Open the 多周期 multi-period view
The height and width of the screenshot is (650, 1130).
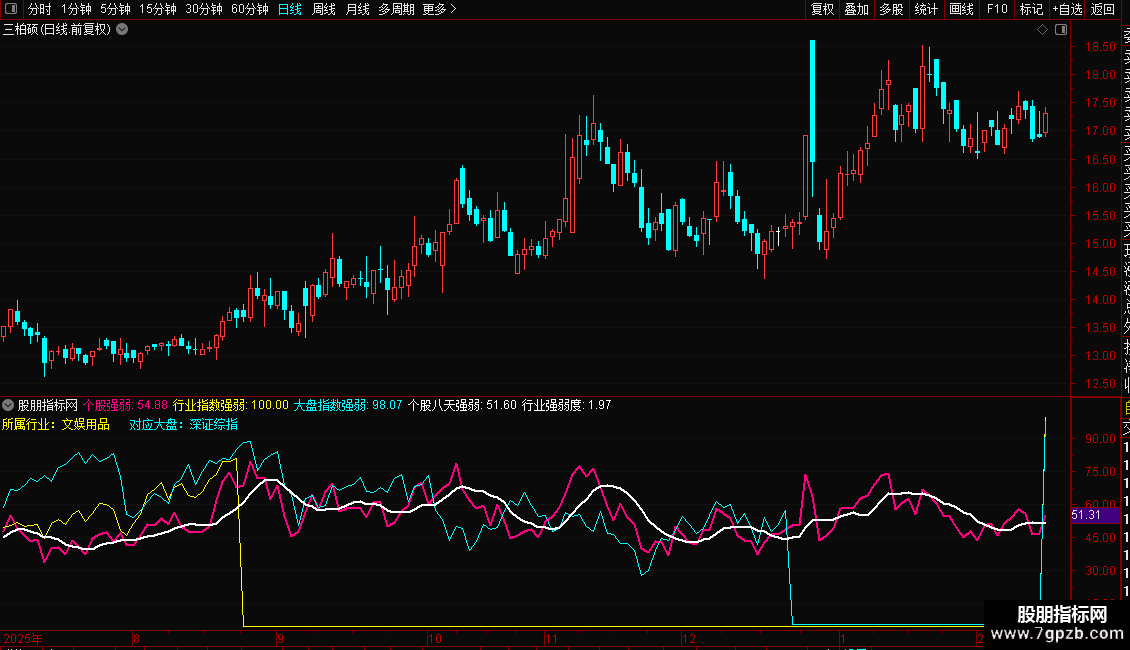click(396, 9)
